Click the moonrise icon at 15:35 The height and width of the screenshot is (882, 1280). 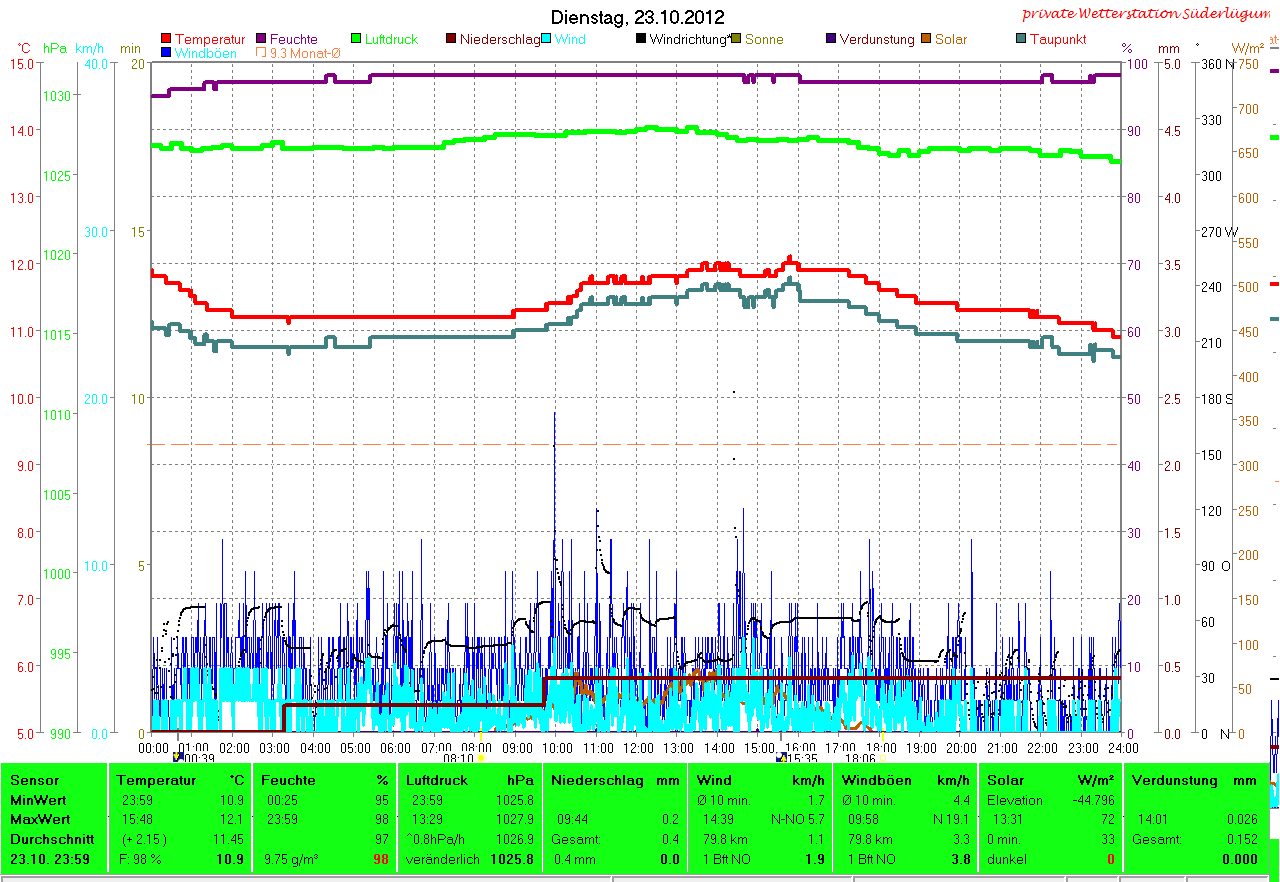[781, 758]
